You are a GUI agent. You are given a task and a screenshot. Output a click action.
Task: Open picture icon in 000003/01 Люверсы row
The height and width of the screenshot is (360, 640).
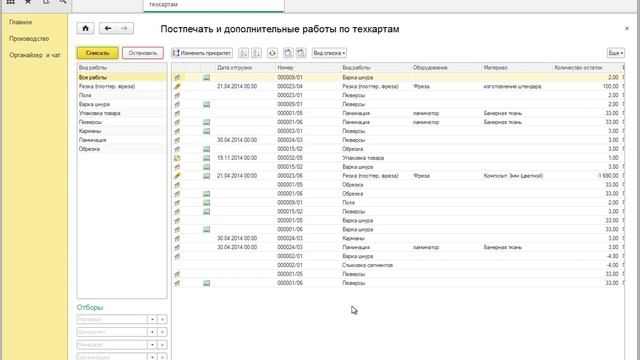tap(207, 131)
